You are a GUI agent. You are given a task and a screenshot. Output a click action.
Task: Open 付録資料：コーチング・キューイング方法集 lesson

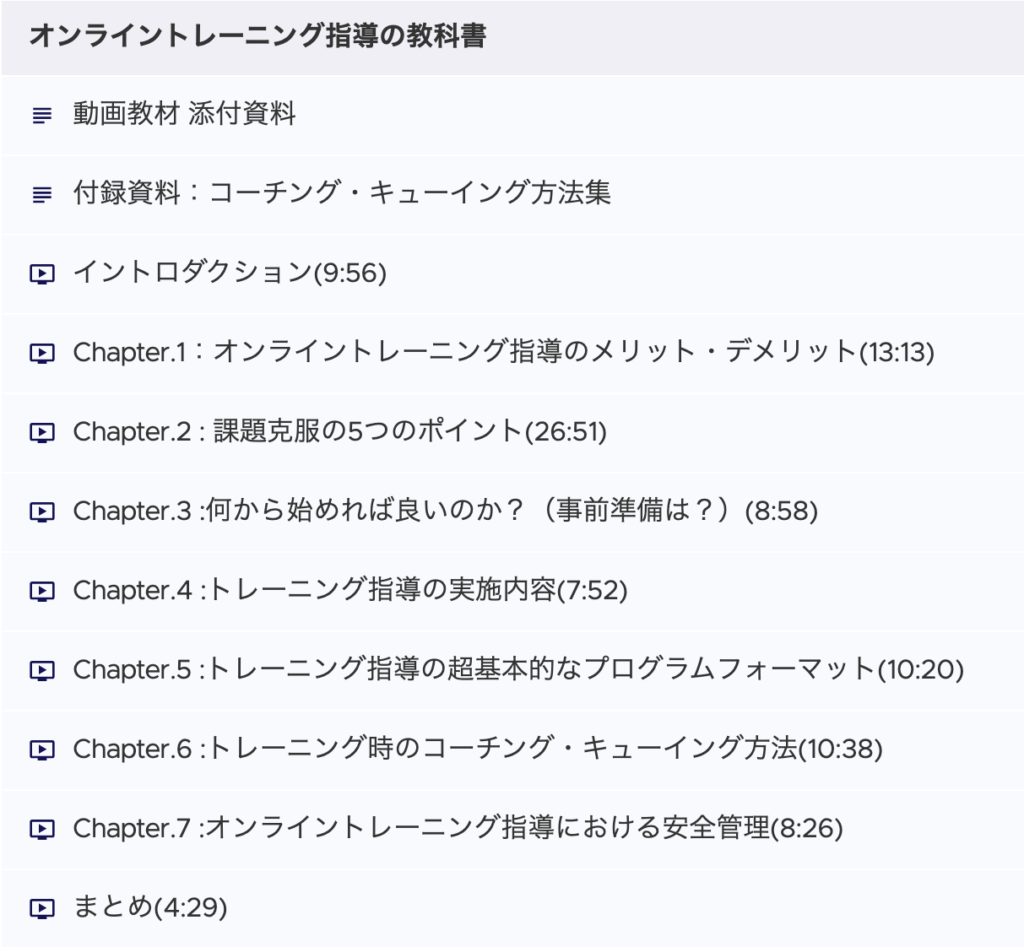tap(512, 194)
